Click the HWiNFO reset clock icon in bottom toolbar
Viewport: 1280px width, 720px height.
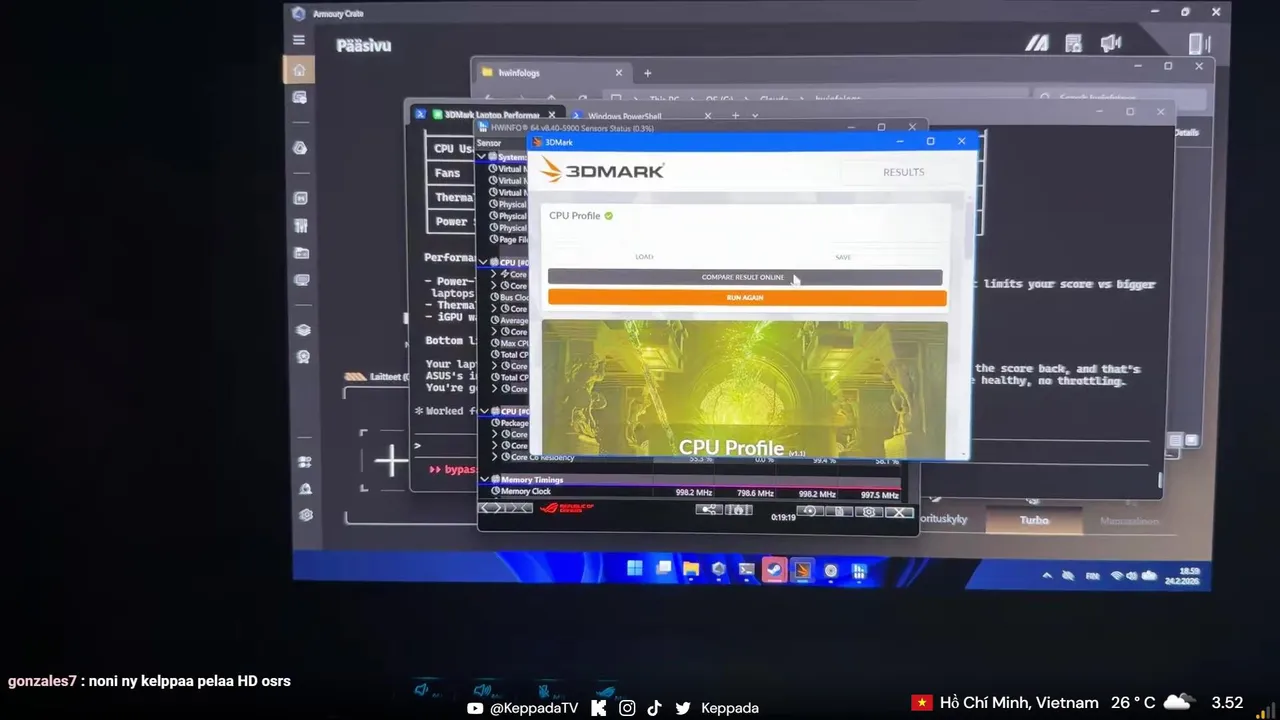(809, 512)
